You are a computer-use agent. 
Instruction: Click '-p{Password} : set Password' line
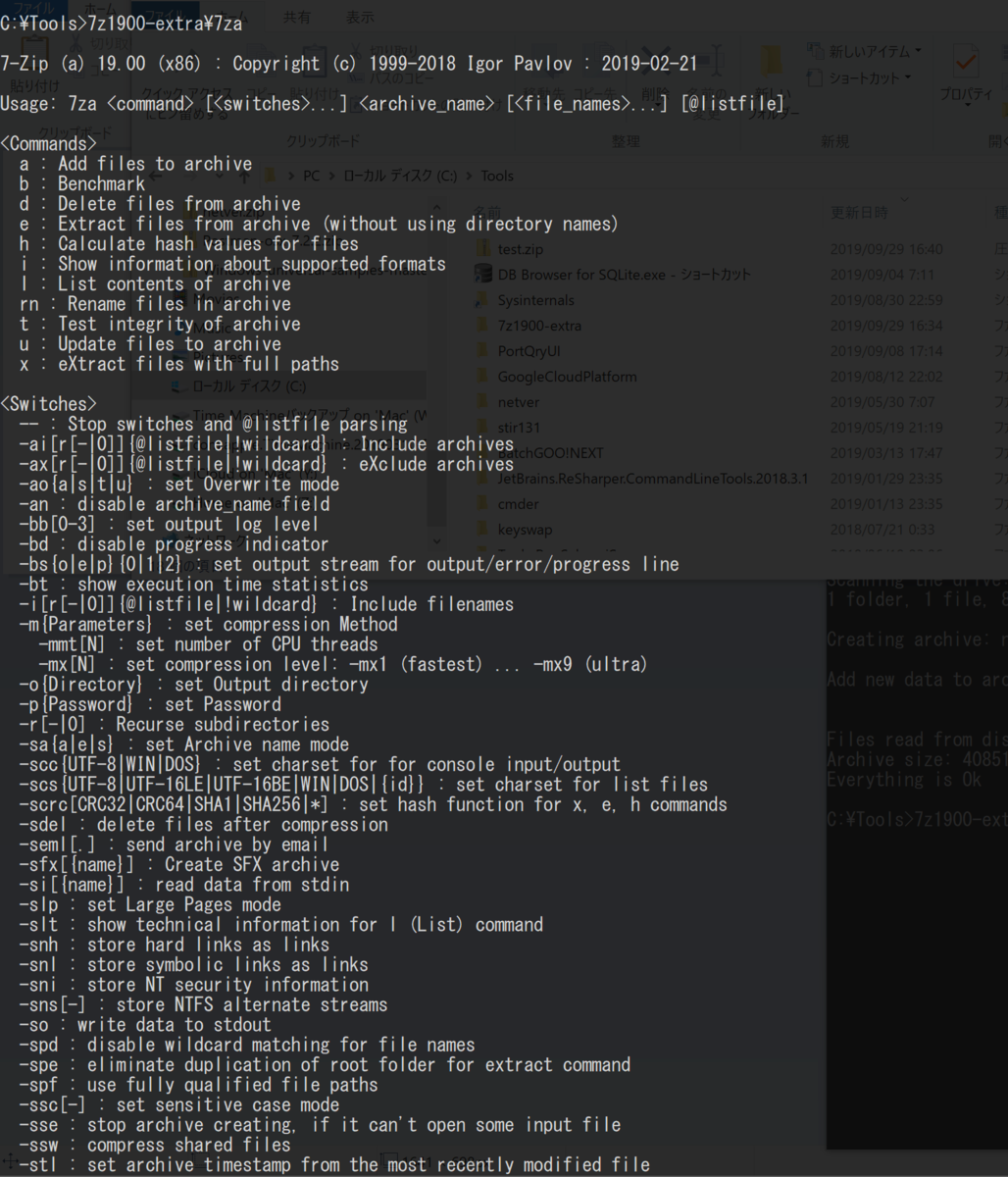[x=150, y=704]
